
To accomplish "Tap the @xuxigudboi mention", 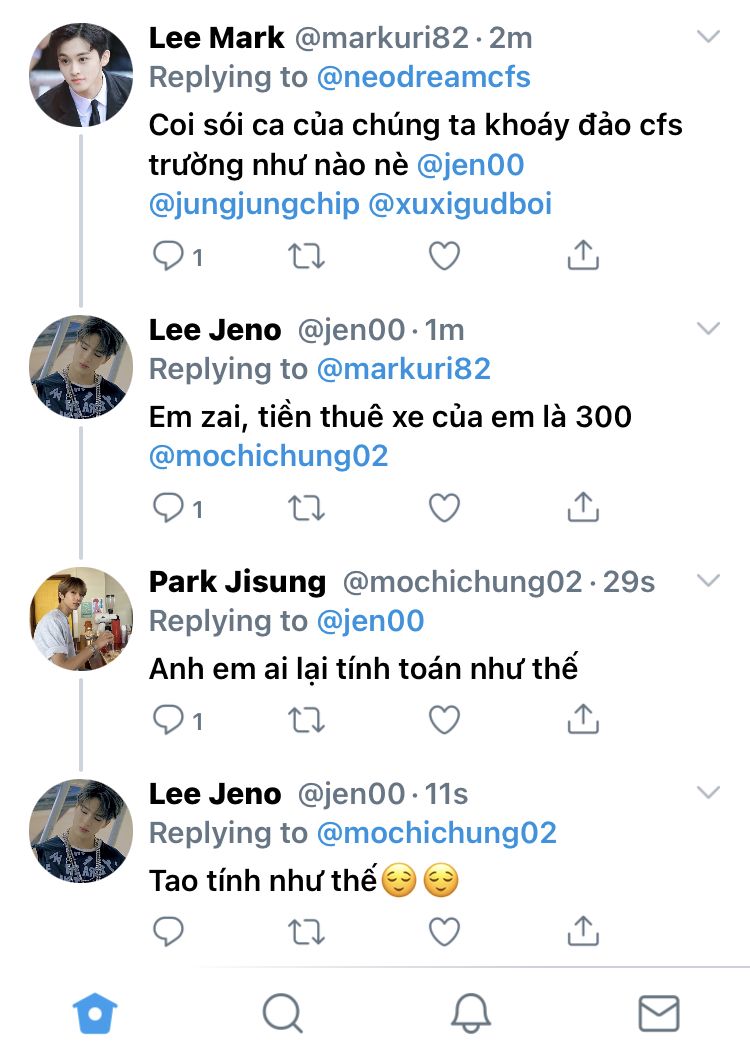I will 460,205.
